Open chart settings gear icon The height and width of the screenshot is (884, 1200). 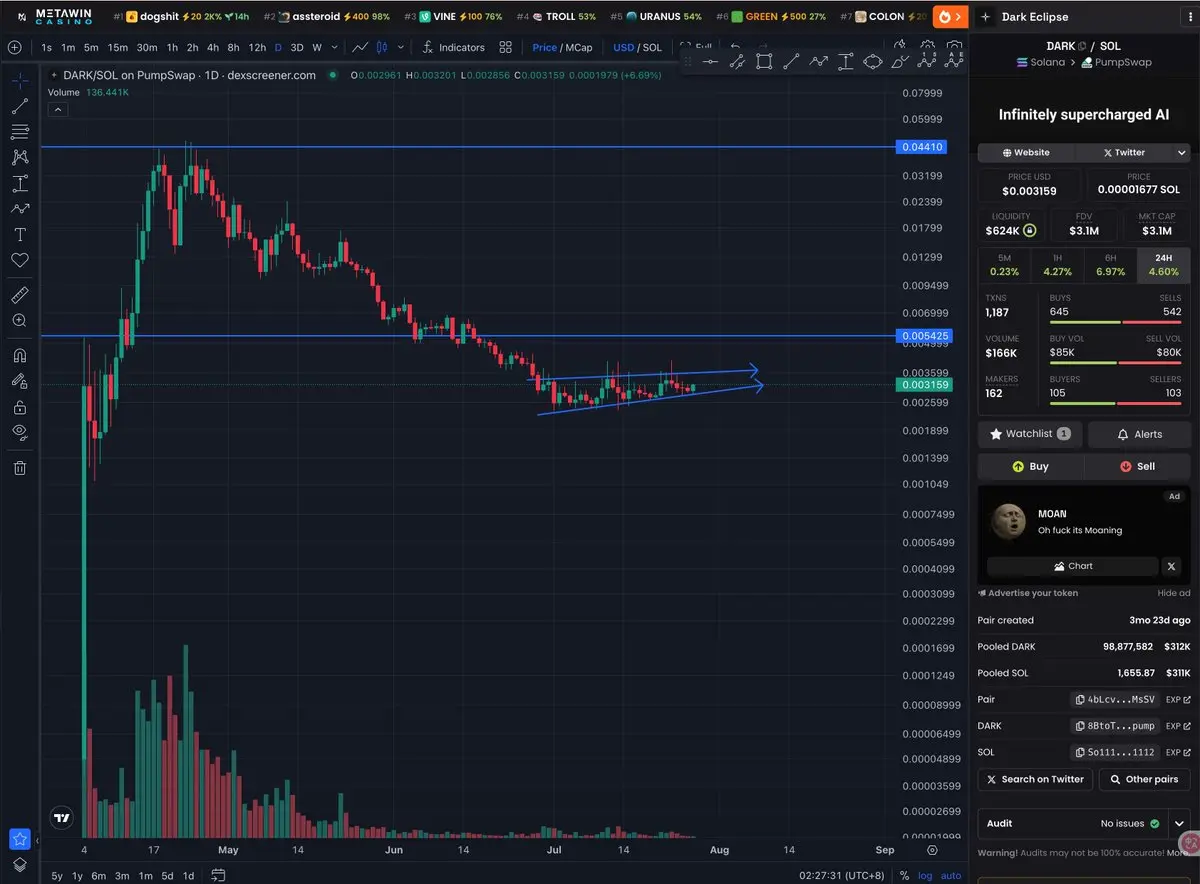pyautogui.click(x=932, y=850)
